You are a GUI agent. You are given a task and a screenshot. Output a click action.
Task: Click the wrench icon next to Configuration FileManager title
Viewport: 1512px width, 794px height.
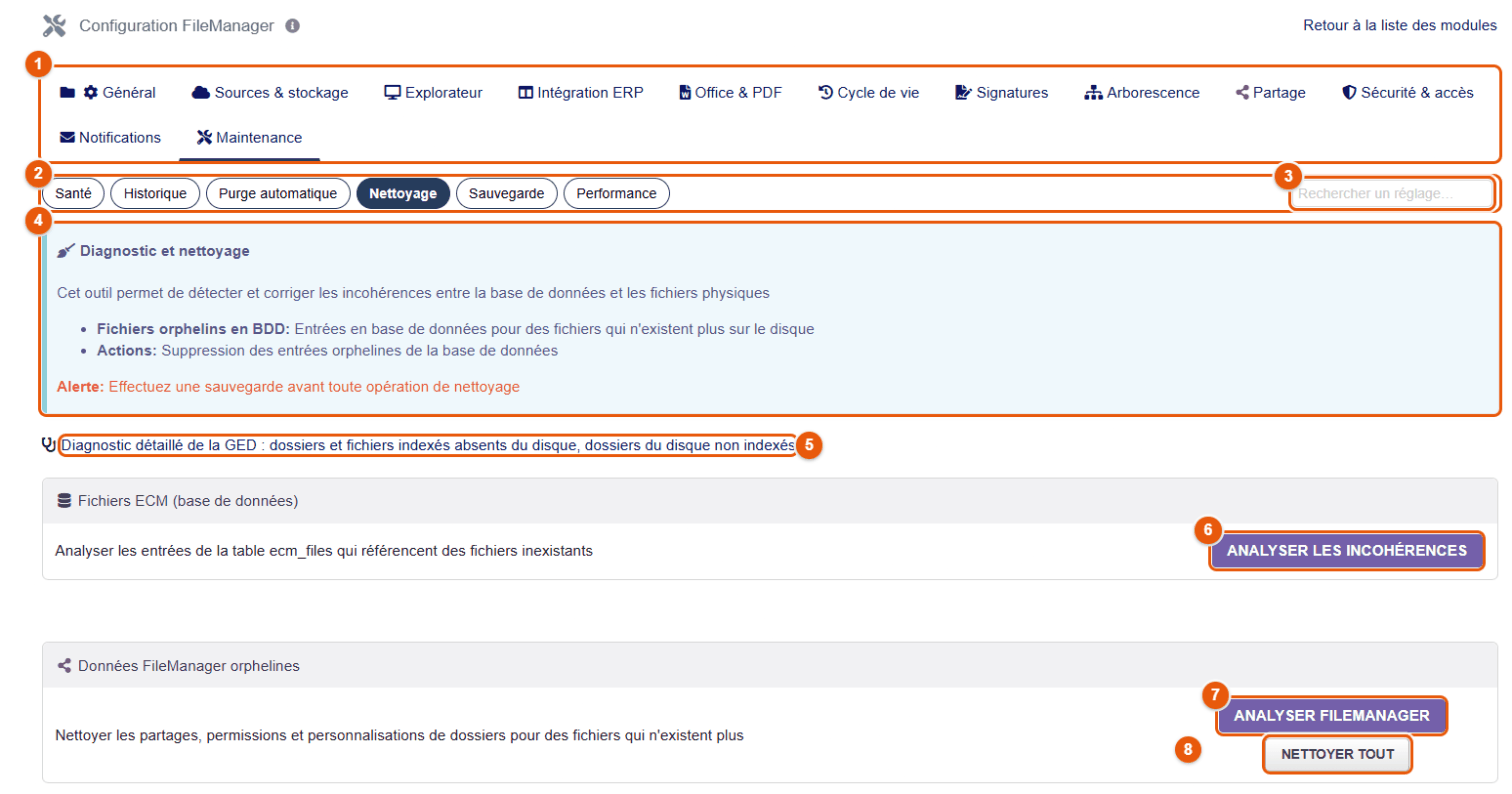[x=55, y=25]
